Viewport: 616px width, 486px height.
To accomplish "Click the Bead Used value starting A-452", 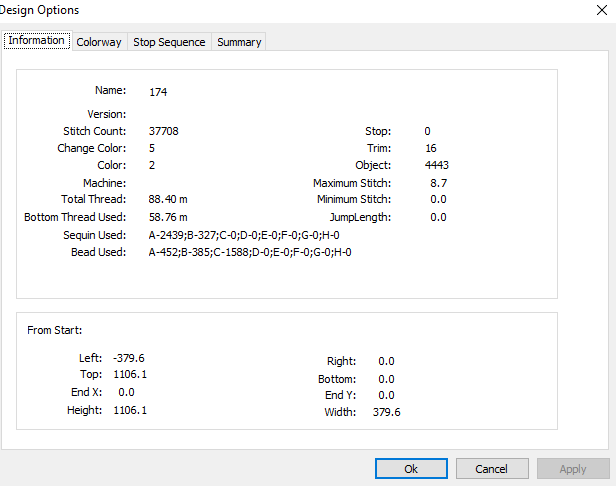I will (x=250, y=252).
